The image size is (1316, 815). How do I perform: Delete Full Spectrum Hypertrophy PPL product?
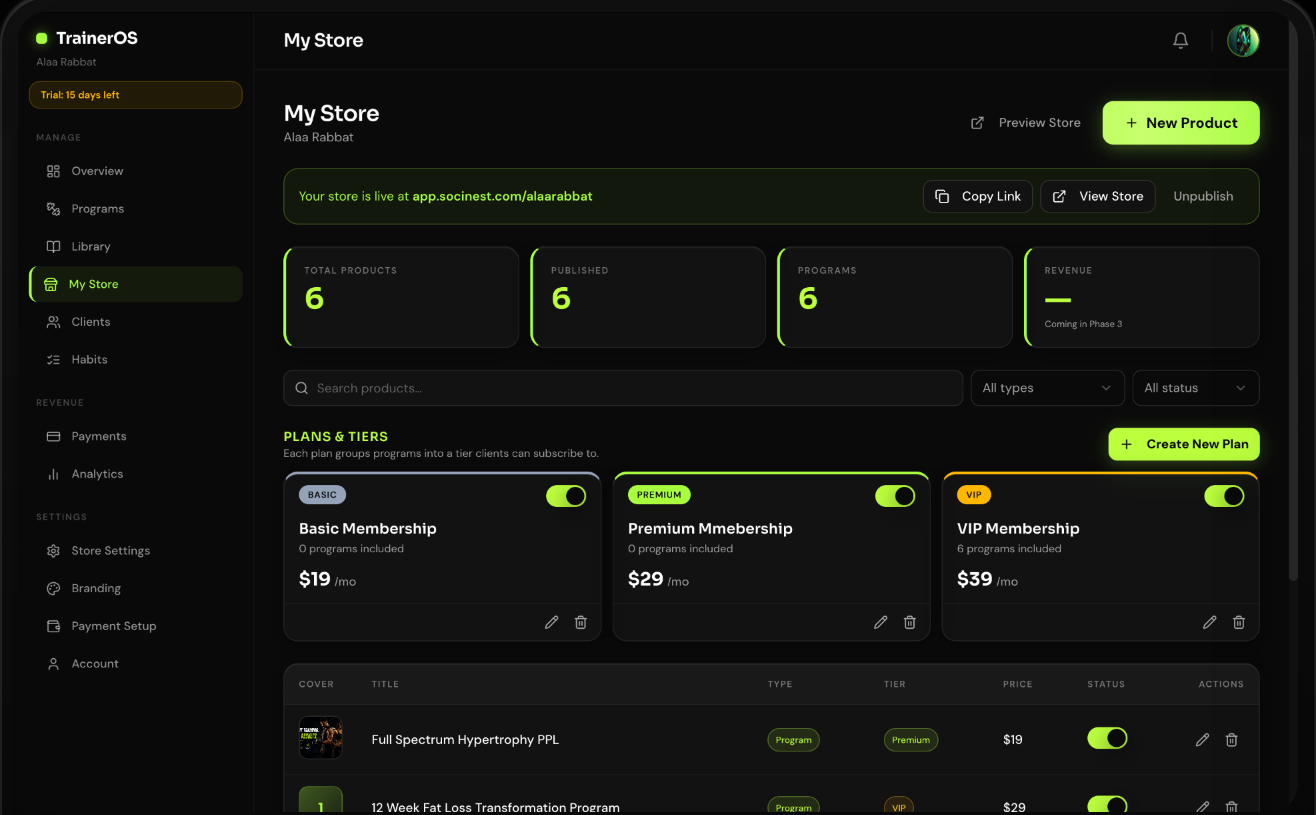point(1231,740)
